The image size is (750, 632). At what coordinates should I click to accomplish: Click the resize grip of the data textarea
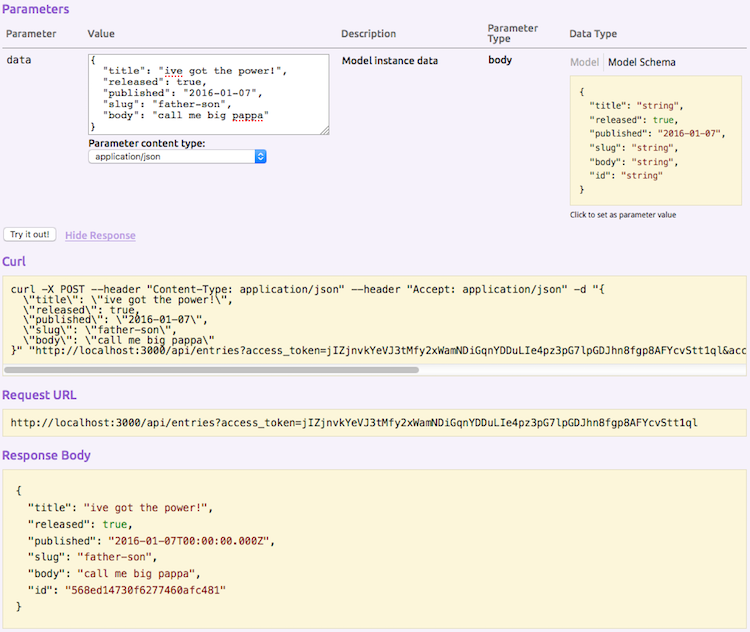(x=324, y=130)
